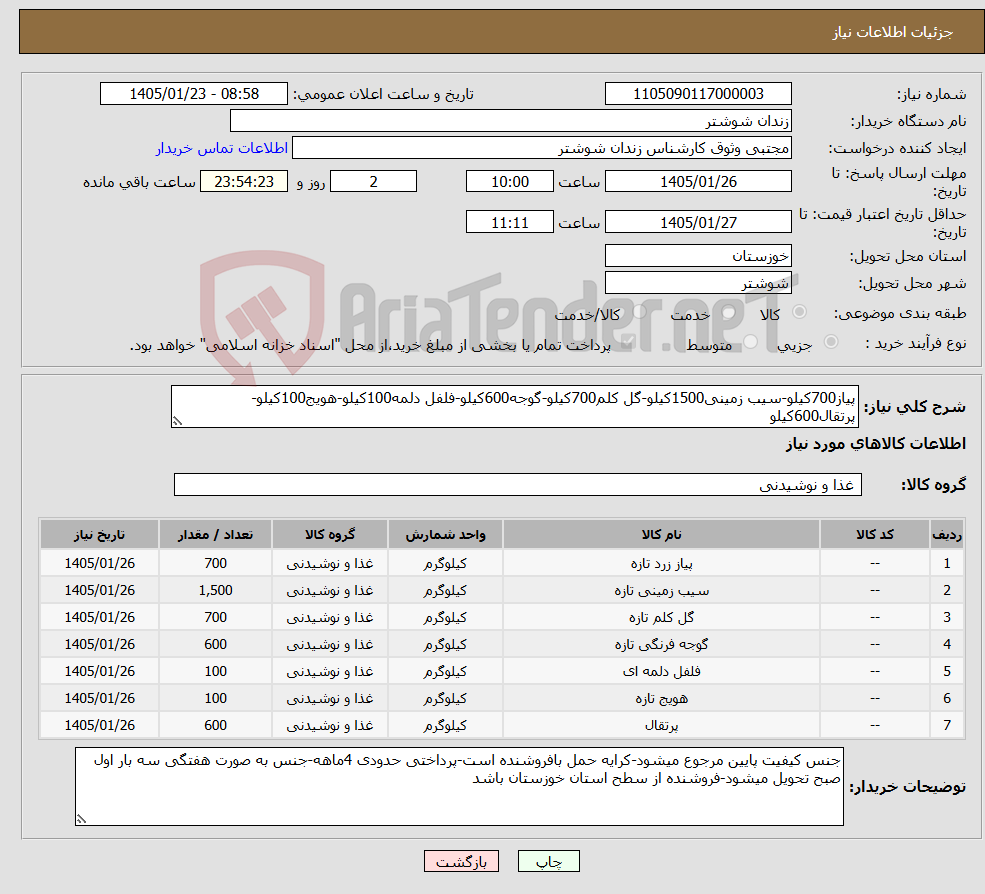Select the خدمت radio option
The width and height of the screenshot is (985, 894).
[x=729, y=312]
